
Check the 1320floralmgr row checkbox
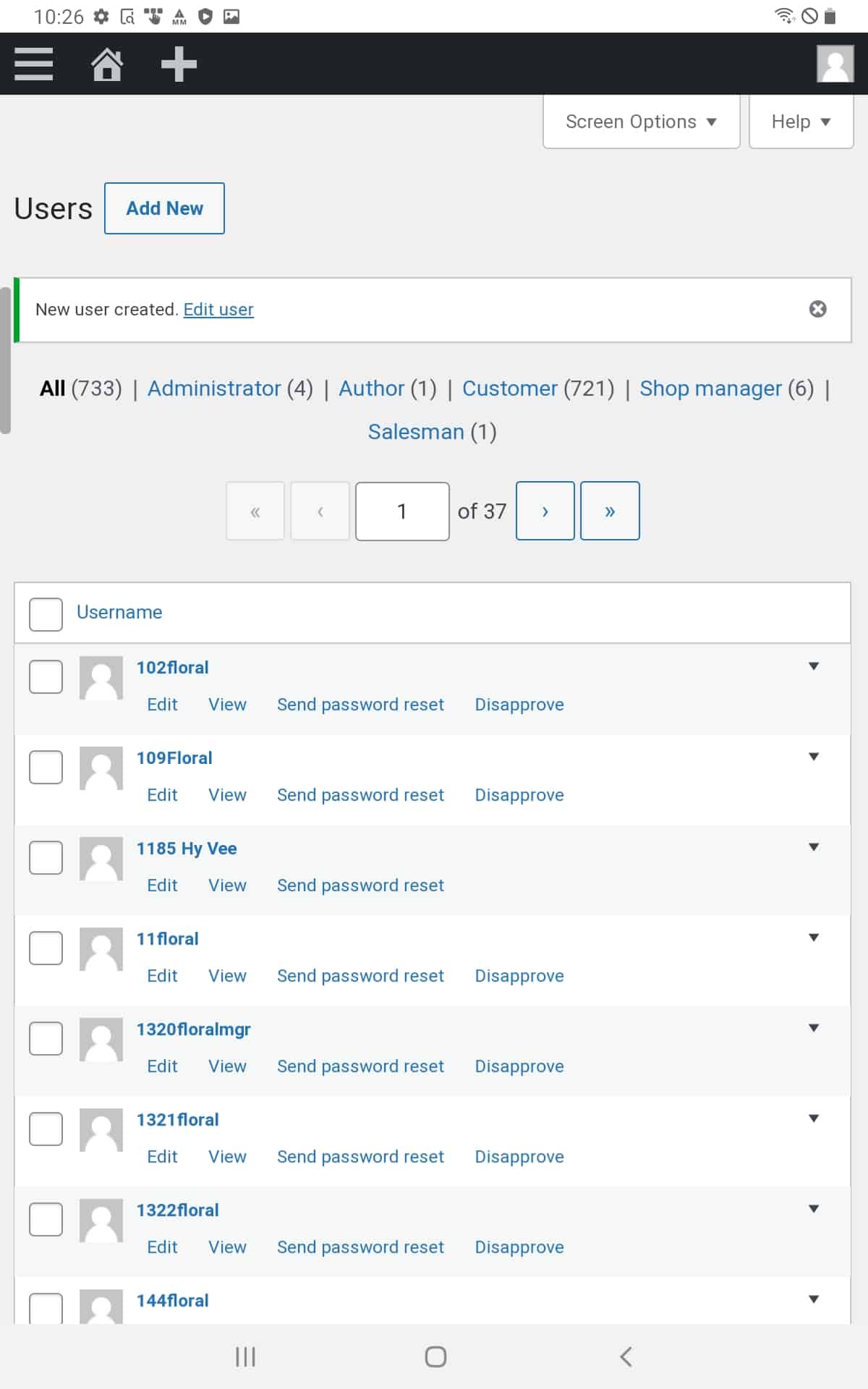click(x=46, y=1038)
